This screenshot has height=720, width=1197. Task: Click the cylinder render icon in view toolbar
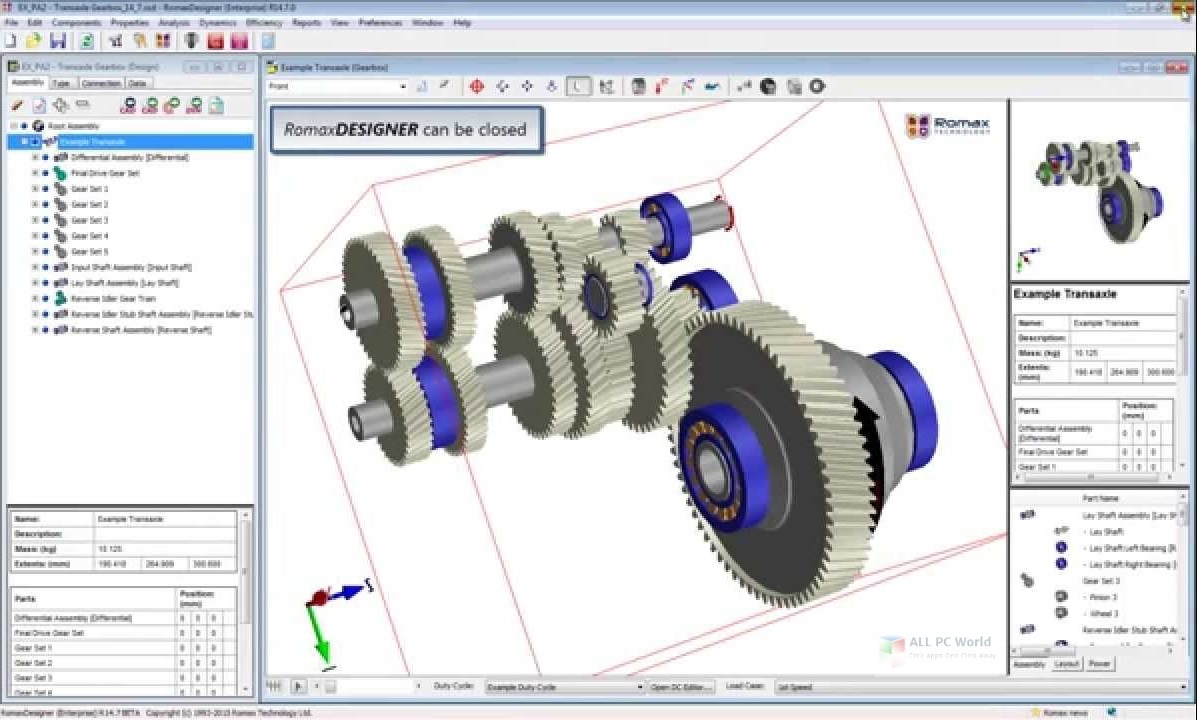coord(638,86)
